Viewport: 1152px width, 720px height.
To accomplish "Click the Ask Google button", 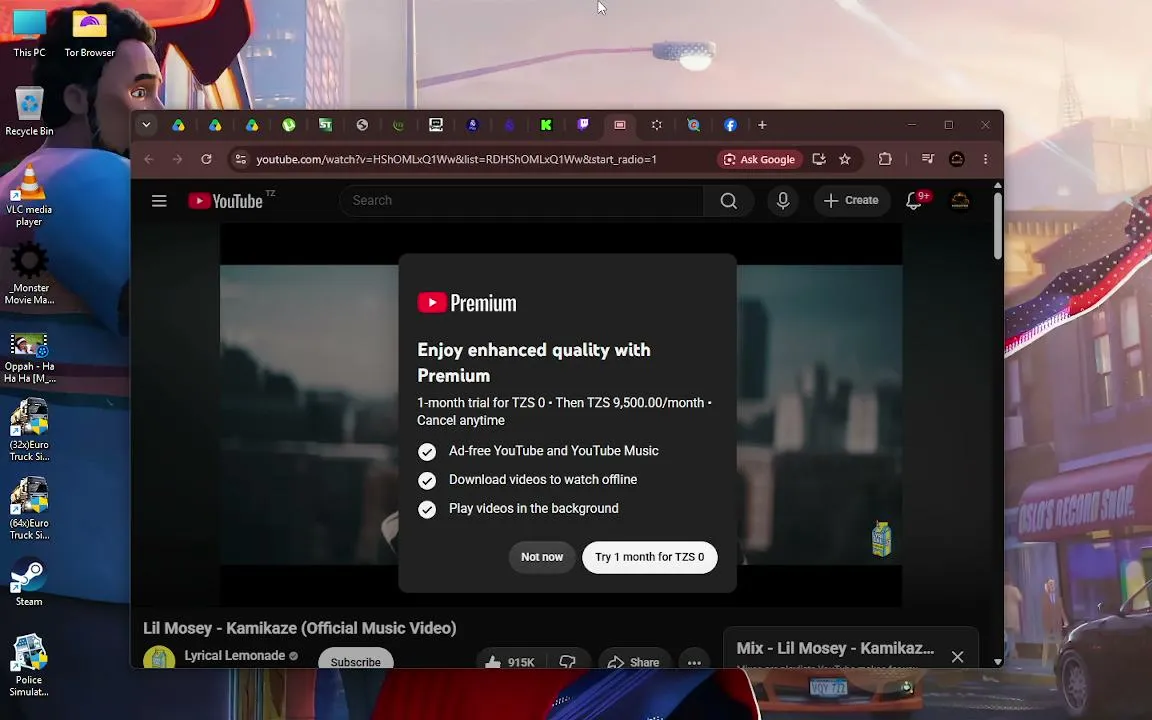I will pos(760,159).
